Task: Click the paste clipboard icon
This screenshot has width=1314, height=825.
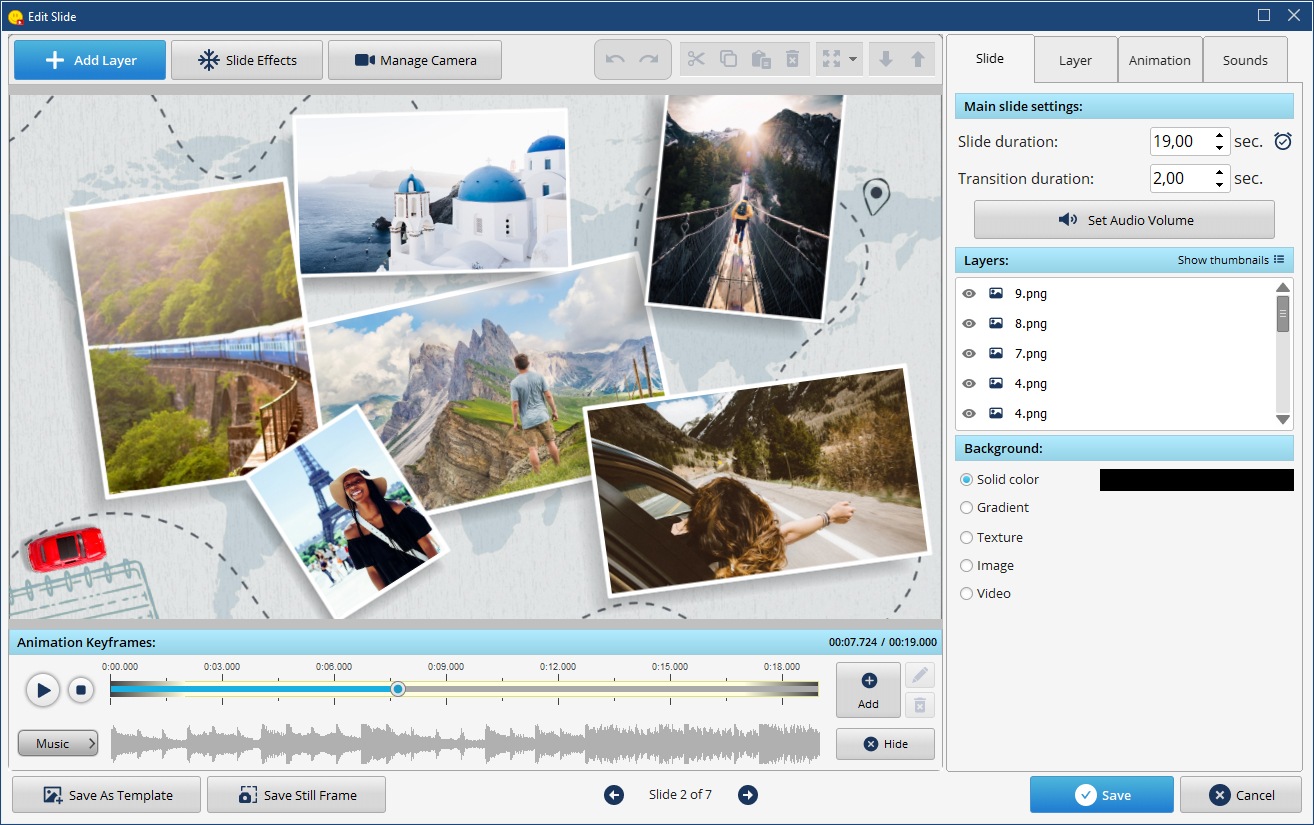Action: tap(760, 60)
